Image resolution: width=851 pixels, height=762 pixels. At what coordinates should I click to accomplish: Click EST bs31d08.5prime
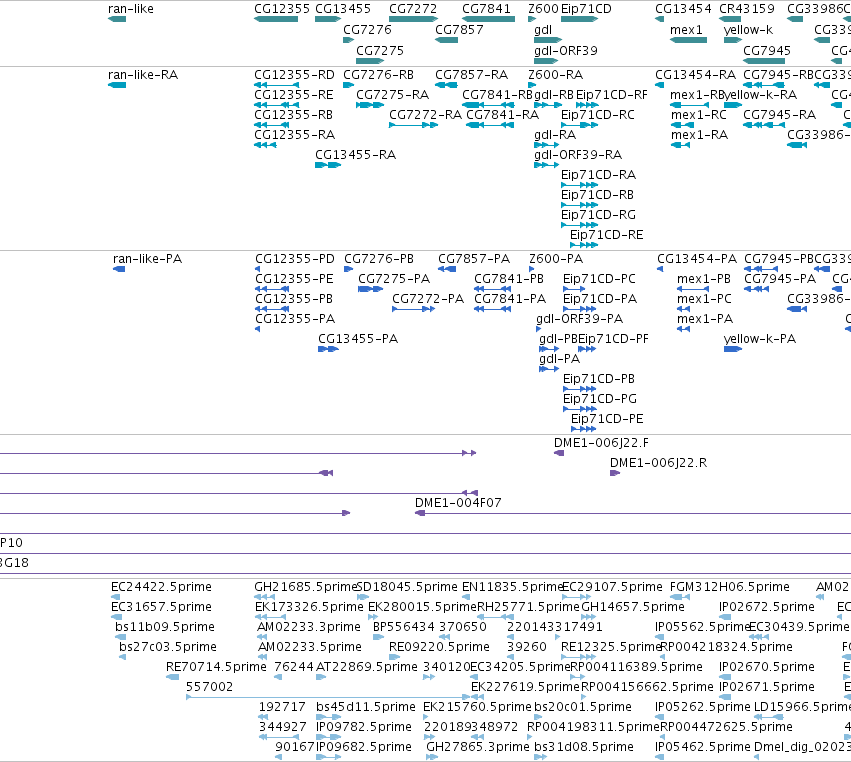click(583, 747)
